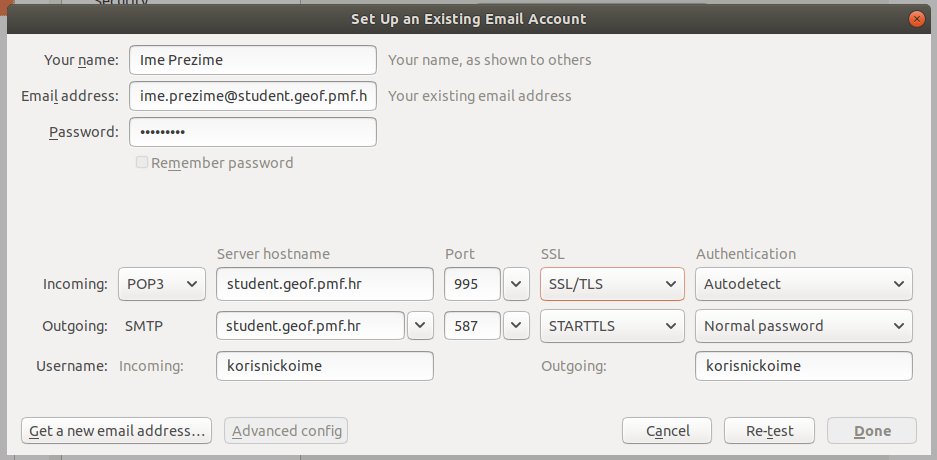
Task: Close the Set Up Email Account dialog
Action: point(916,19)
